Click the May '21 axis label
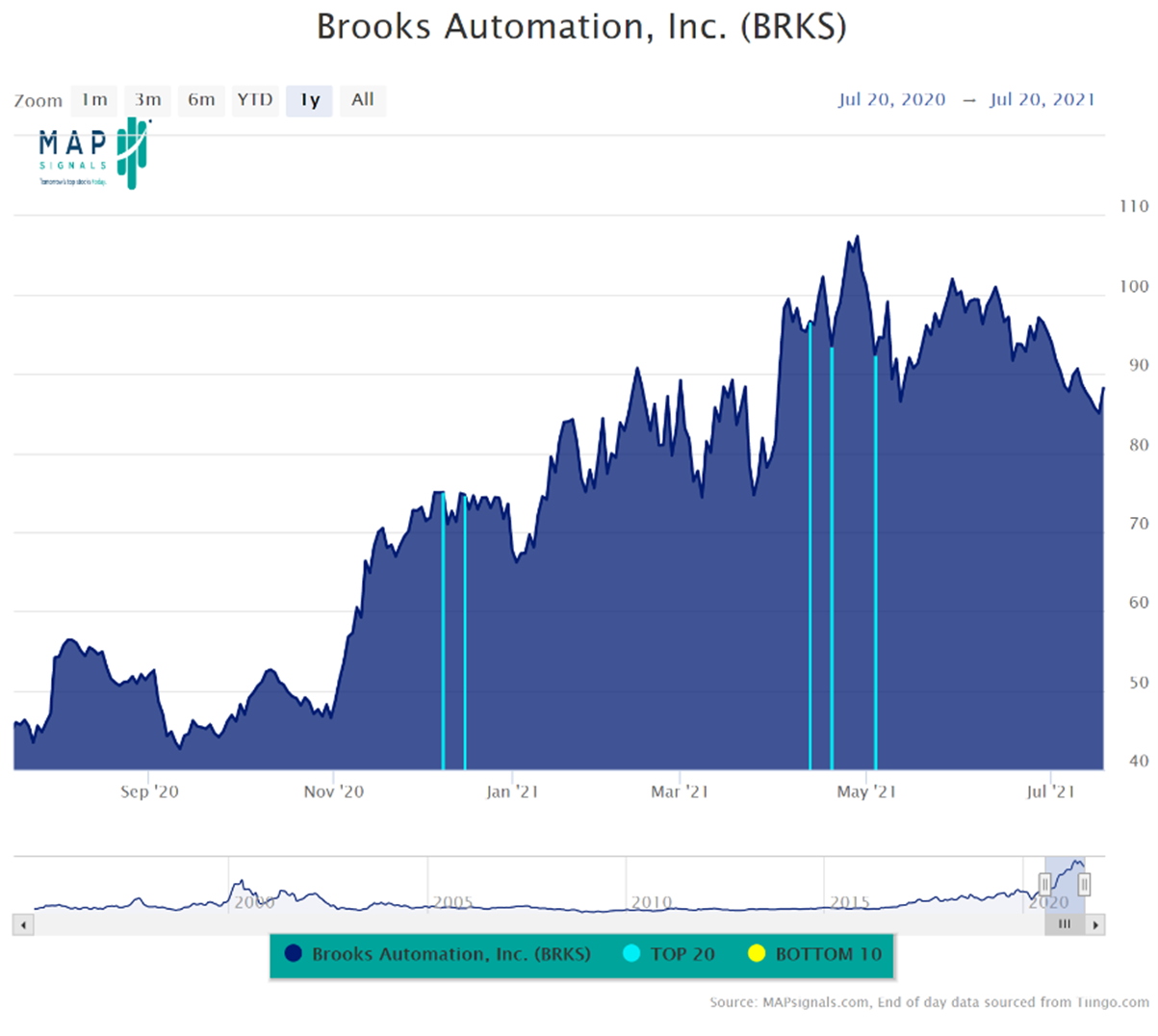This screenshot has width=1158, height=1036. point(866,791)
